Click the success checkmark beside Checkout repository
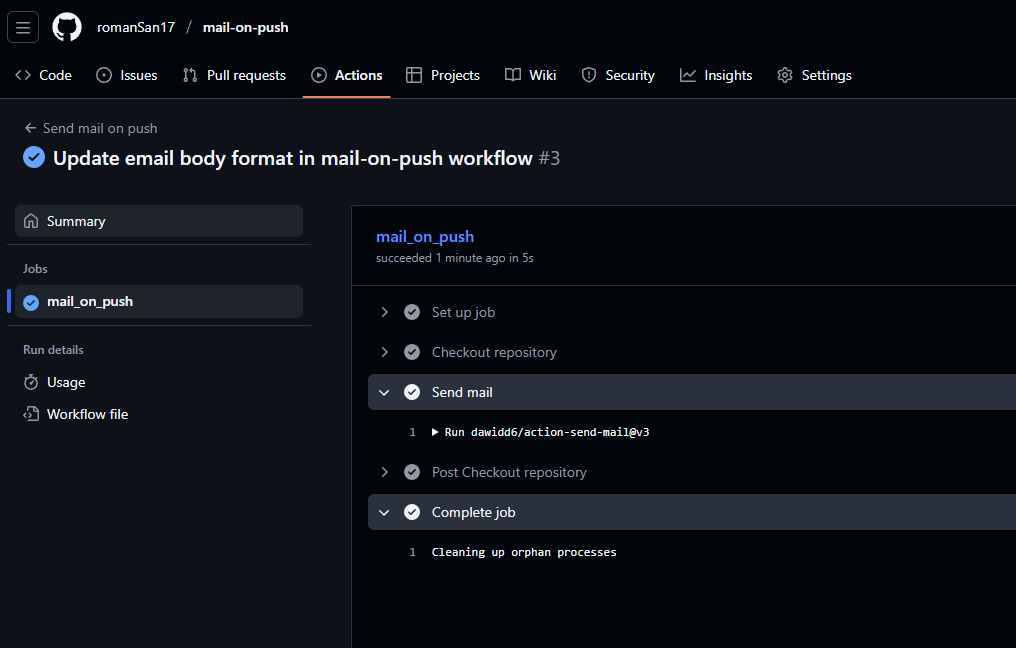Viewport: 1016px width, 648px height. tap(411, 352)
